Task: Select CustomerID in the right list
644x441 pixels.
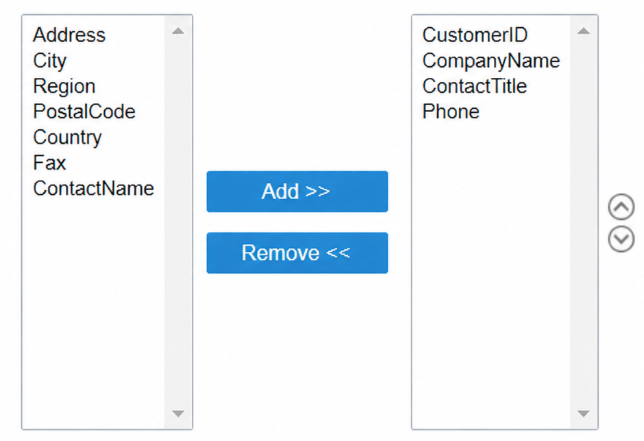Action: 475,35
